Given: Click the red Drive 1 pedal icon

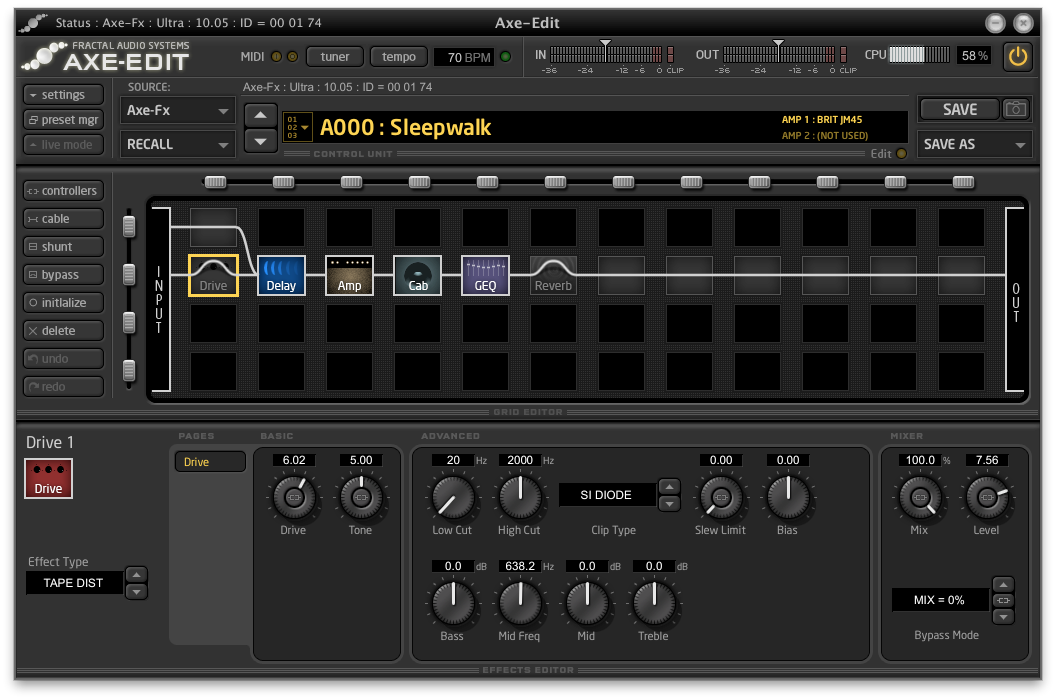Looking at the screenshot, I should [48, 478].
